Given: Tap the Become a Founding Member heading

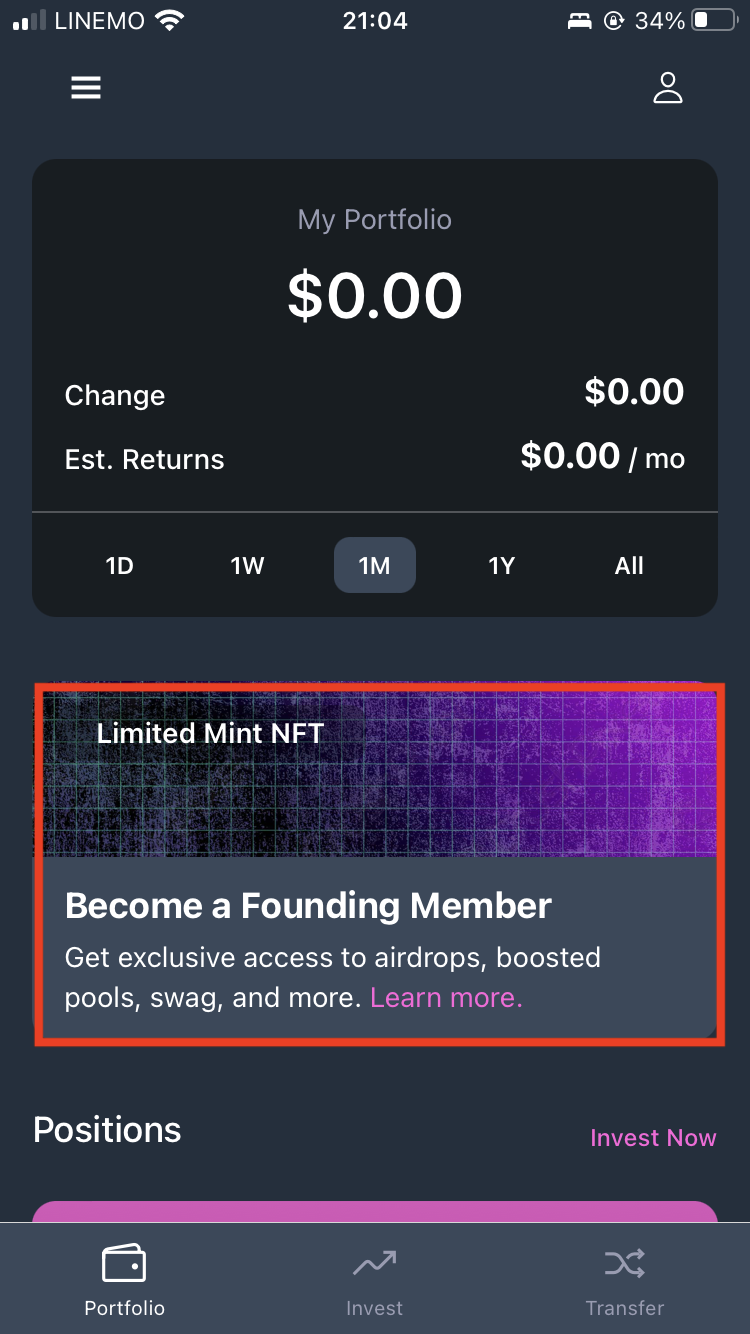Looking at the screenshot, I should pyautogui.click(x=308, y=906).
